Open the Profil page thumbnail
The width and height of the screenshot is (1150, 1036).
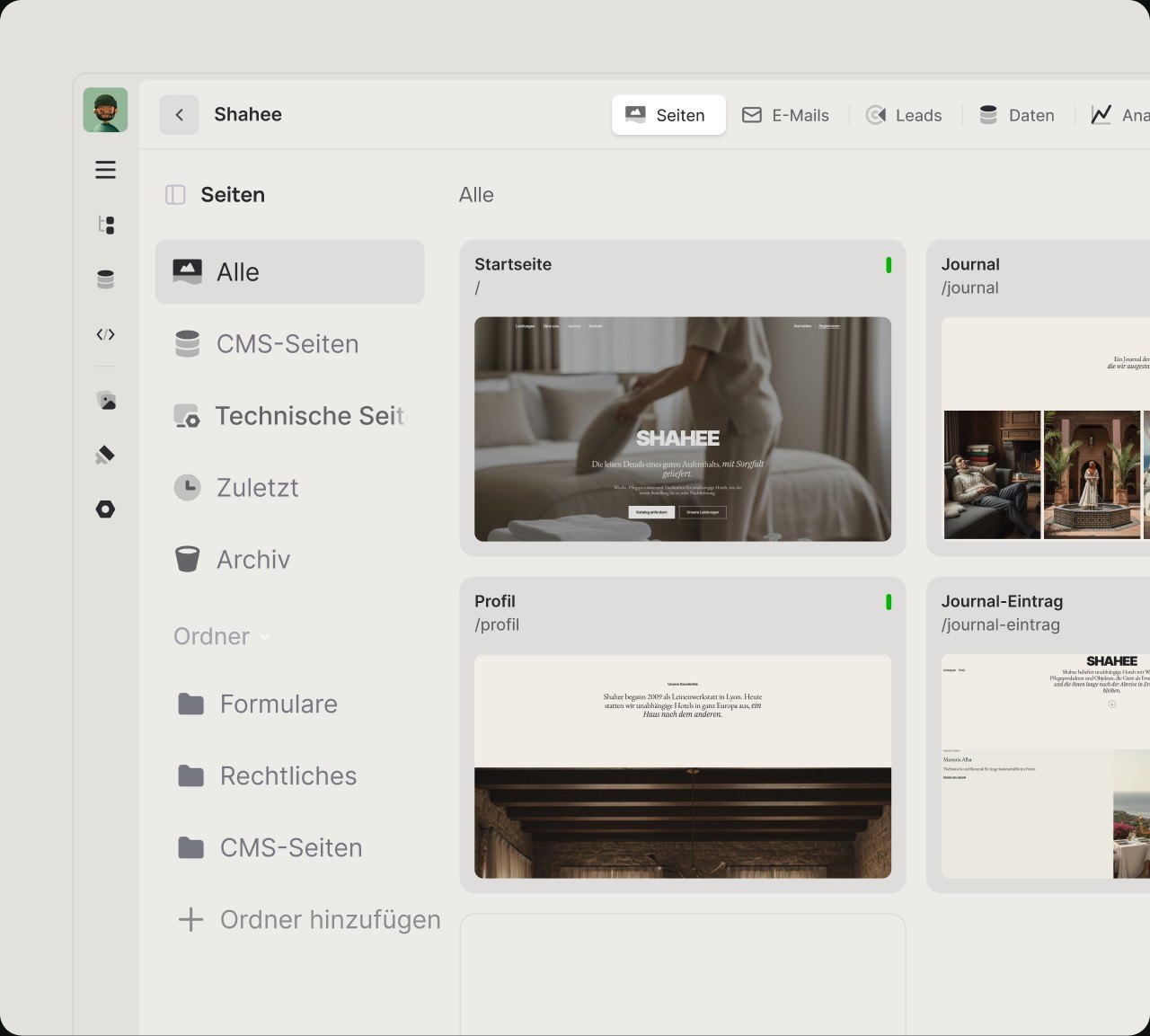[683, 766]
